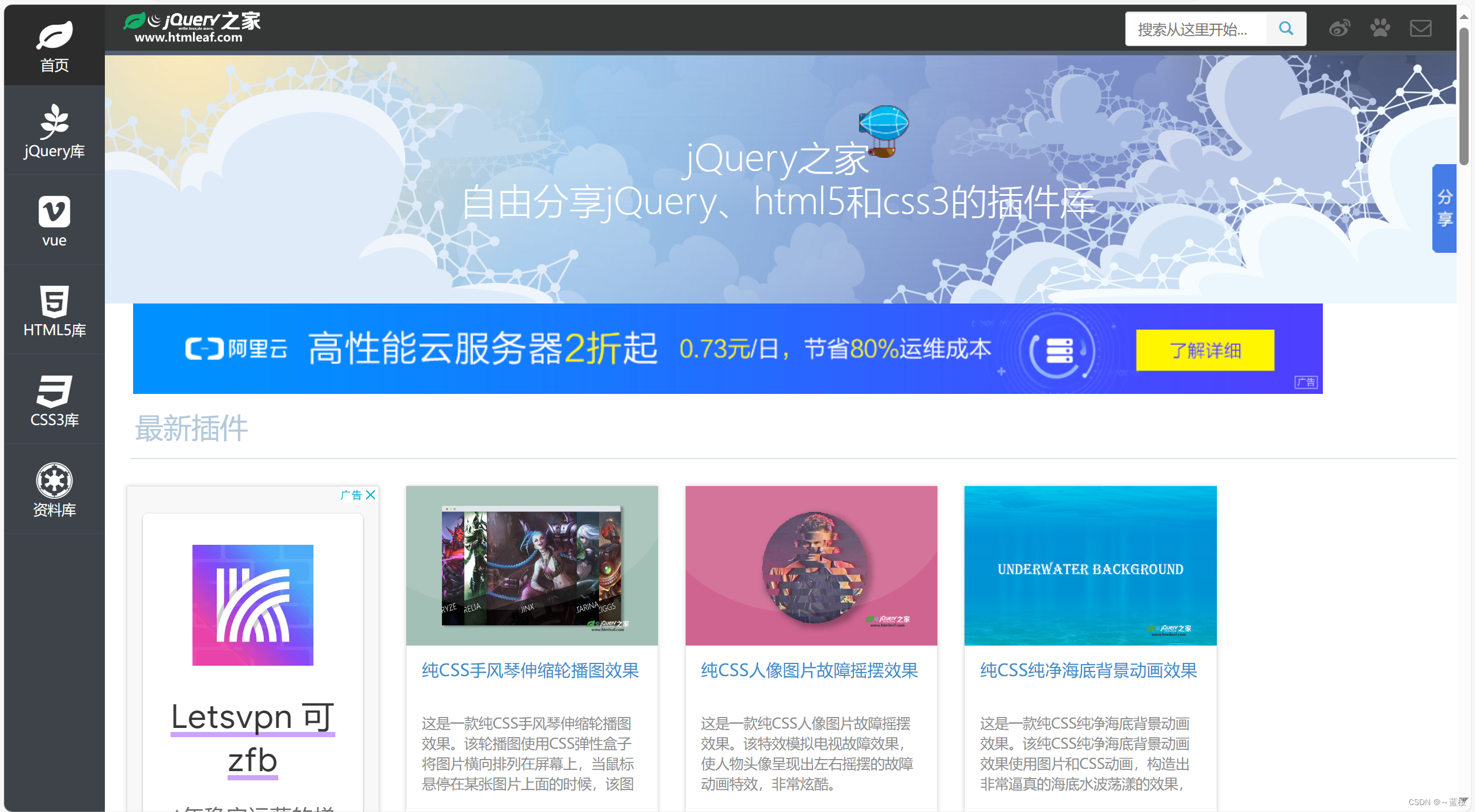Open 纯CSS人像图片故障摇摆效果 title link

(x=810, y=670)
